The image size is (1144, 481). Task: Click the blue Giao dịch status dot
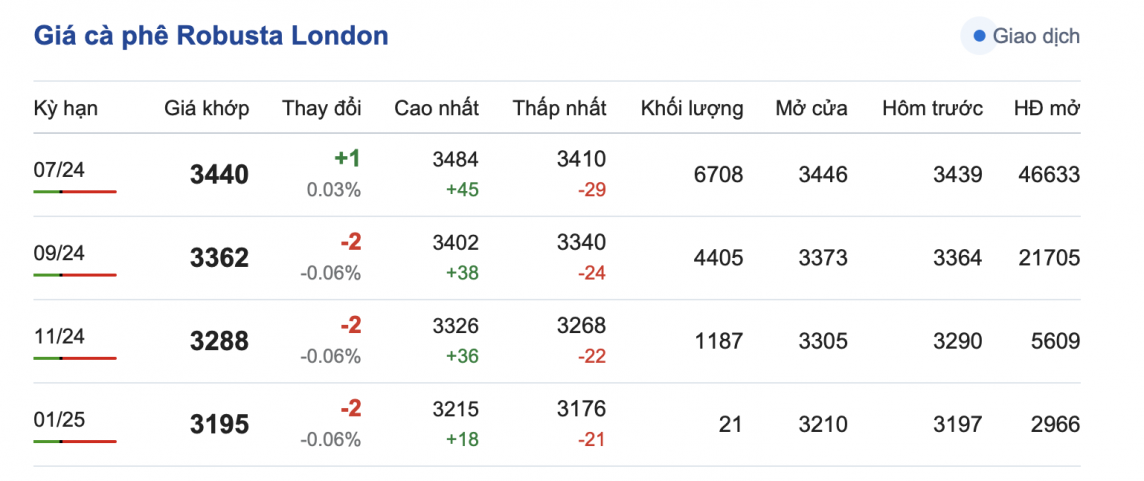click(x=979, y=37)
